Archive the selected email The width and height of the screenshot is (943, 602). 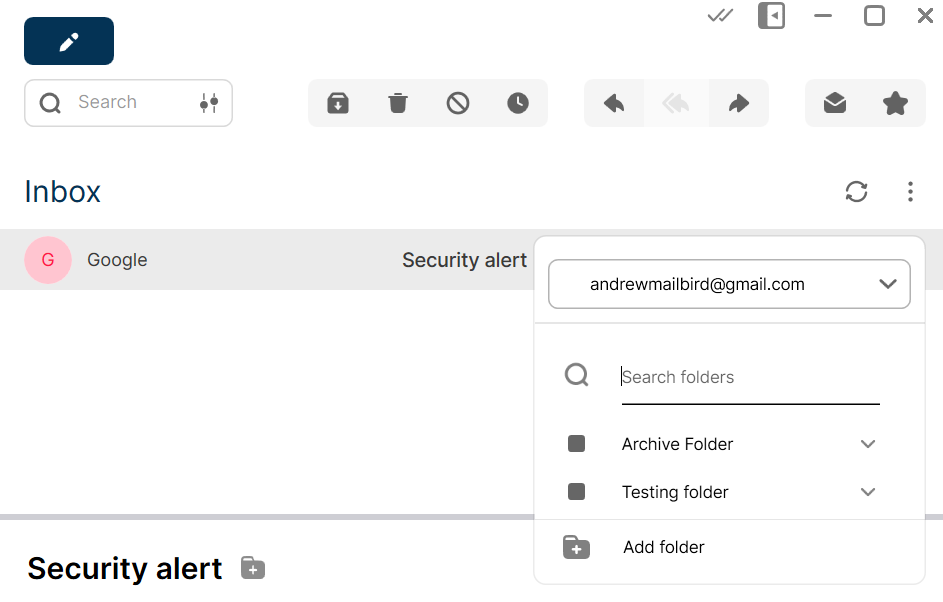[338, 103]
